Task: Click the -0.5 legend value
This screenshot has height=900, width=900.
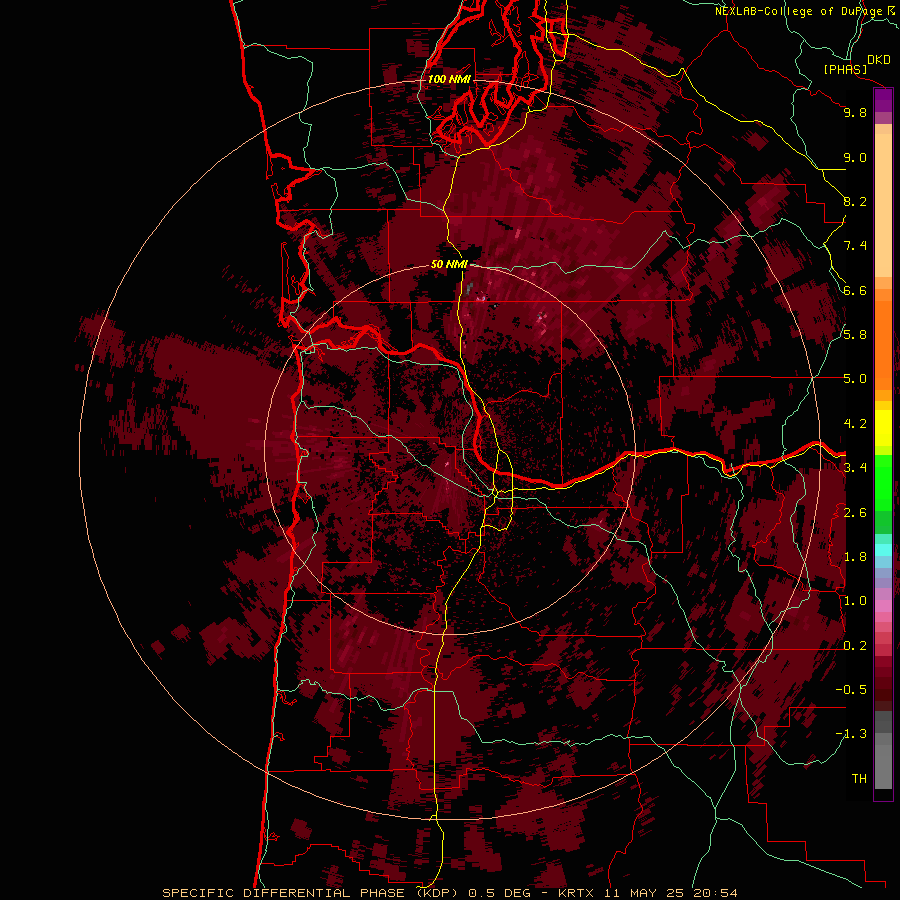Action: (851, 690)
